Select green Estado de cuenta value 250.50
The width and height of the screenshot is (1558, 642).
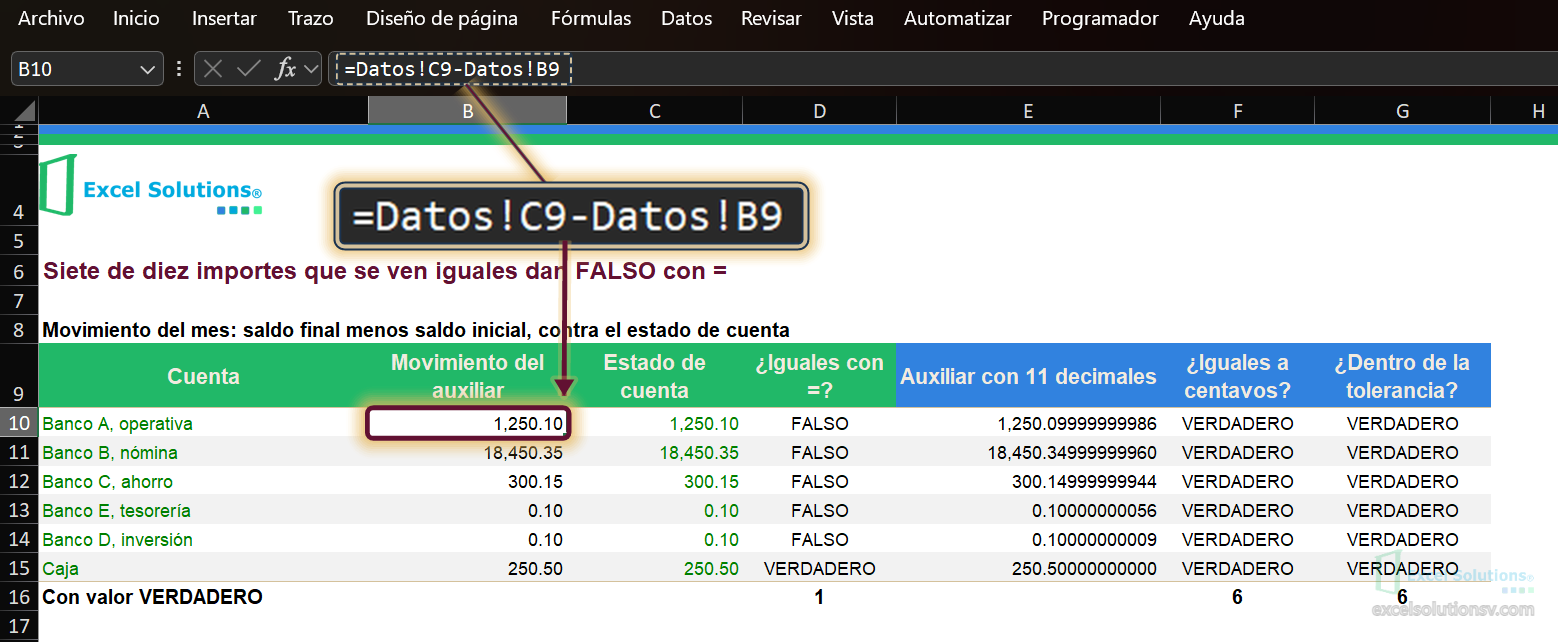[x=655, y=568]
